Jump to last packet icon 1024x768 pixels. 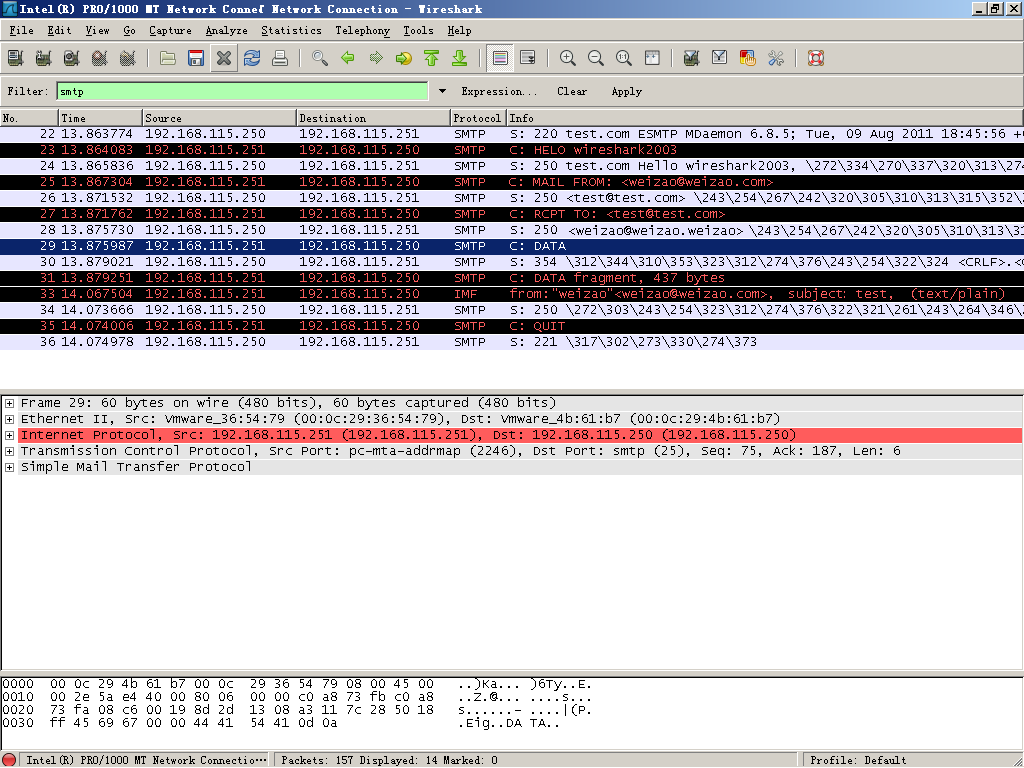pos(460,58)
